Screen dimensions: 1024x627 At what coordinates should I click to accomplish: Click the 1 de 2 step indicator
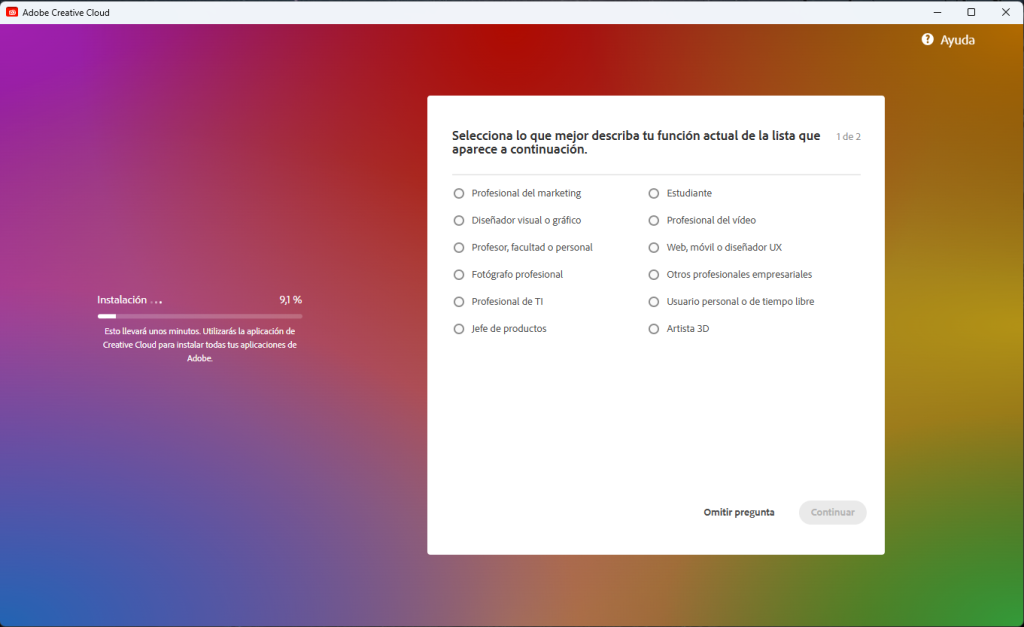coord(848,136)
